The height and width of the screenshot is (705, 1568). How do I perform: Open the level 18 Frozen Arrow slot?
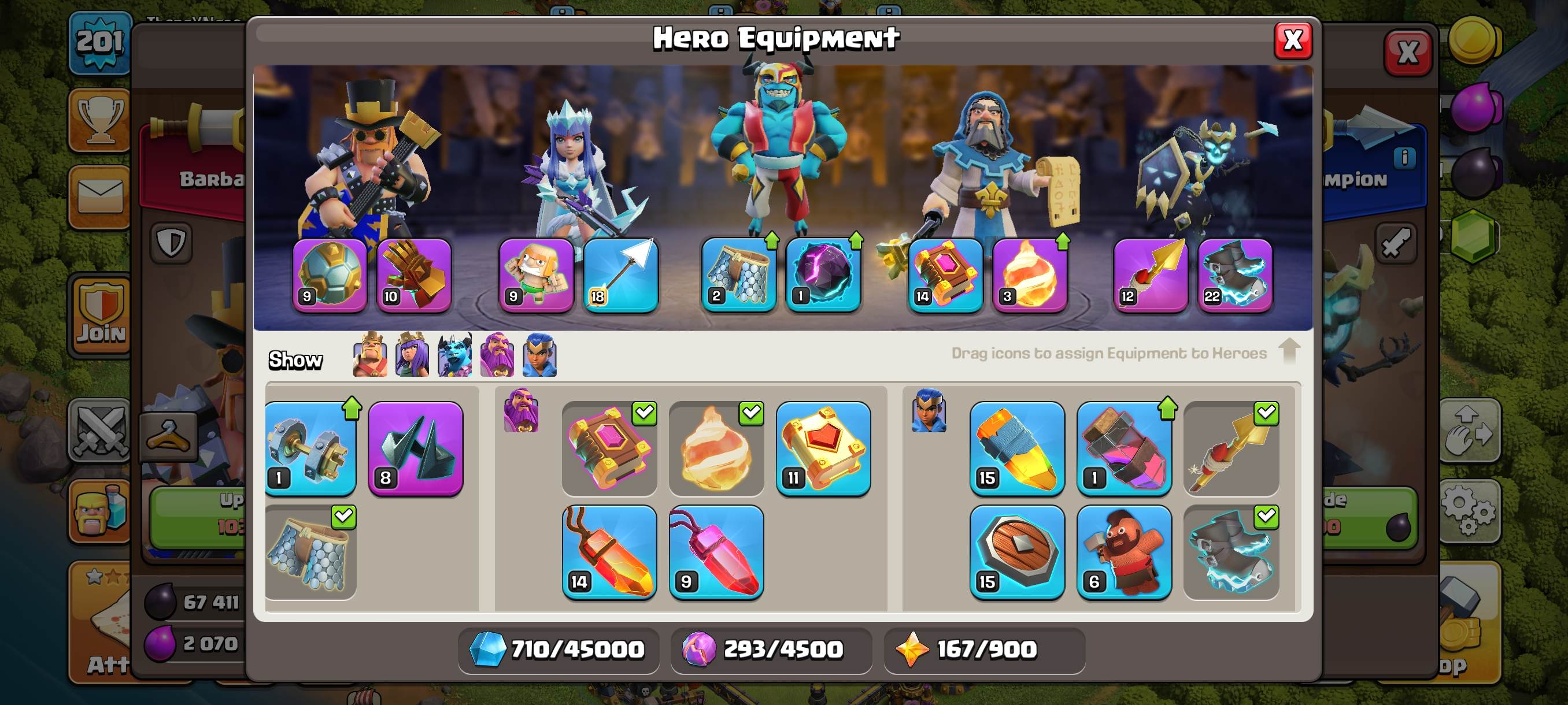[x=621, y=275]
